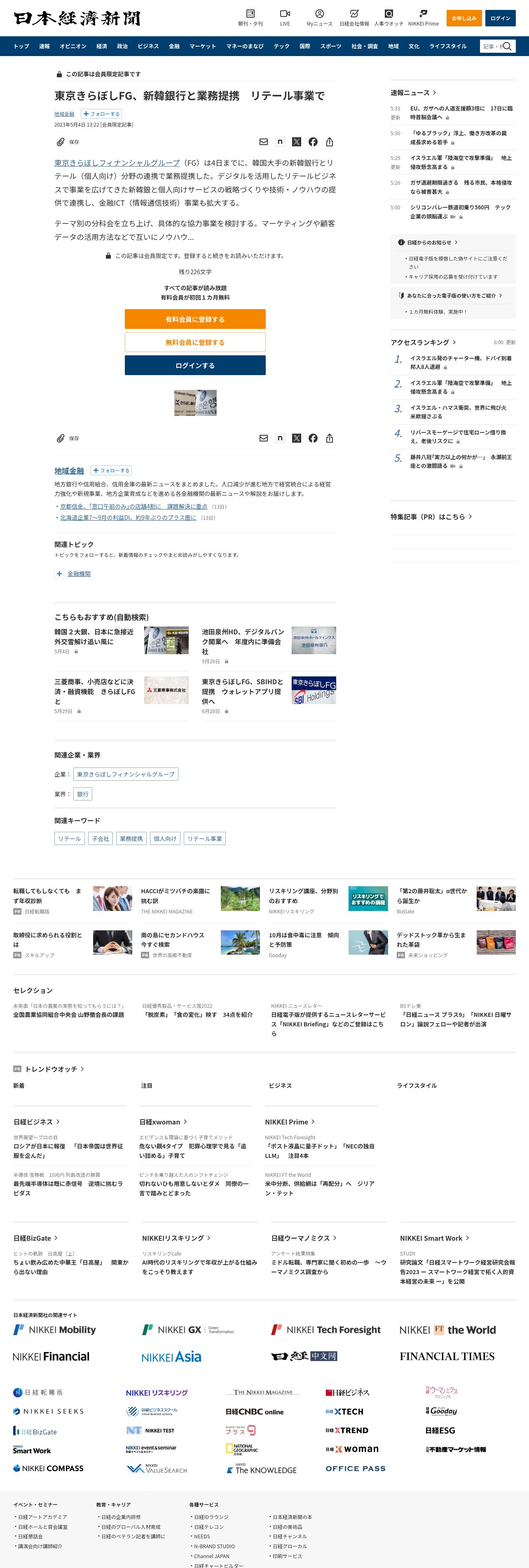Expand the 速報ニュース section chevron
529x1568 pixels.
(x=434, y=92)
